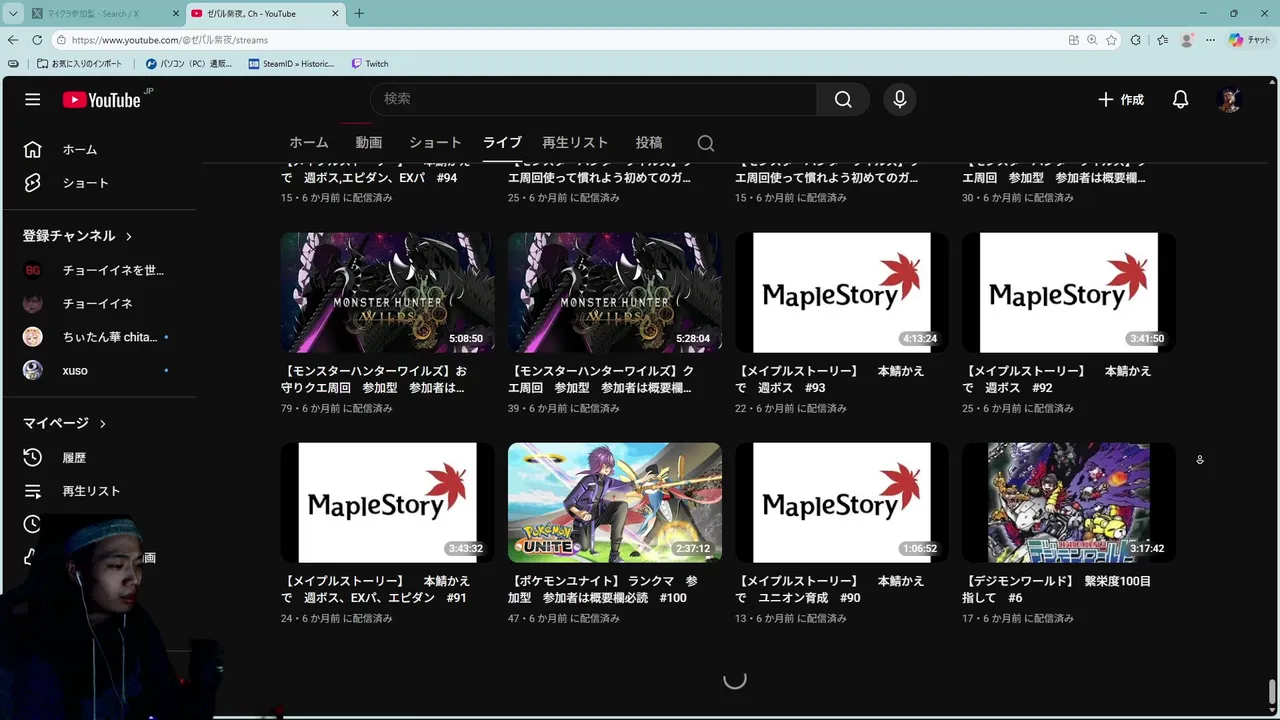Open the zoom magnifier in address bar
Viewport: 1280px width, 720px height.
(x=1092, y=40)
